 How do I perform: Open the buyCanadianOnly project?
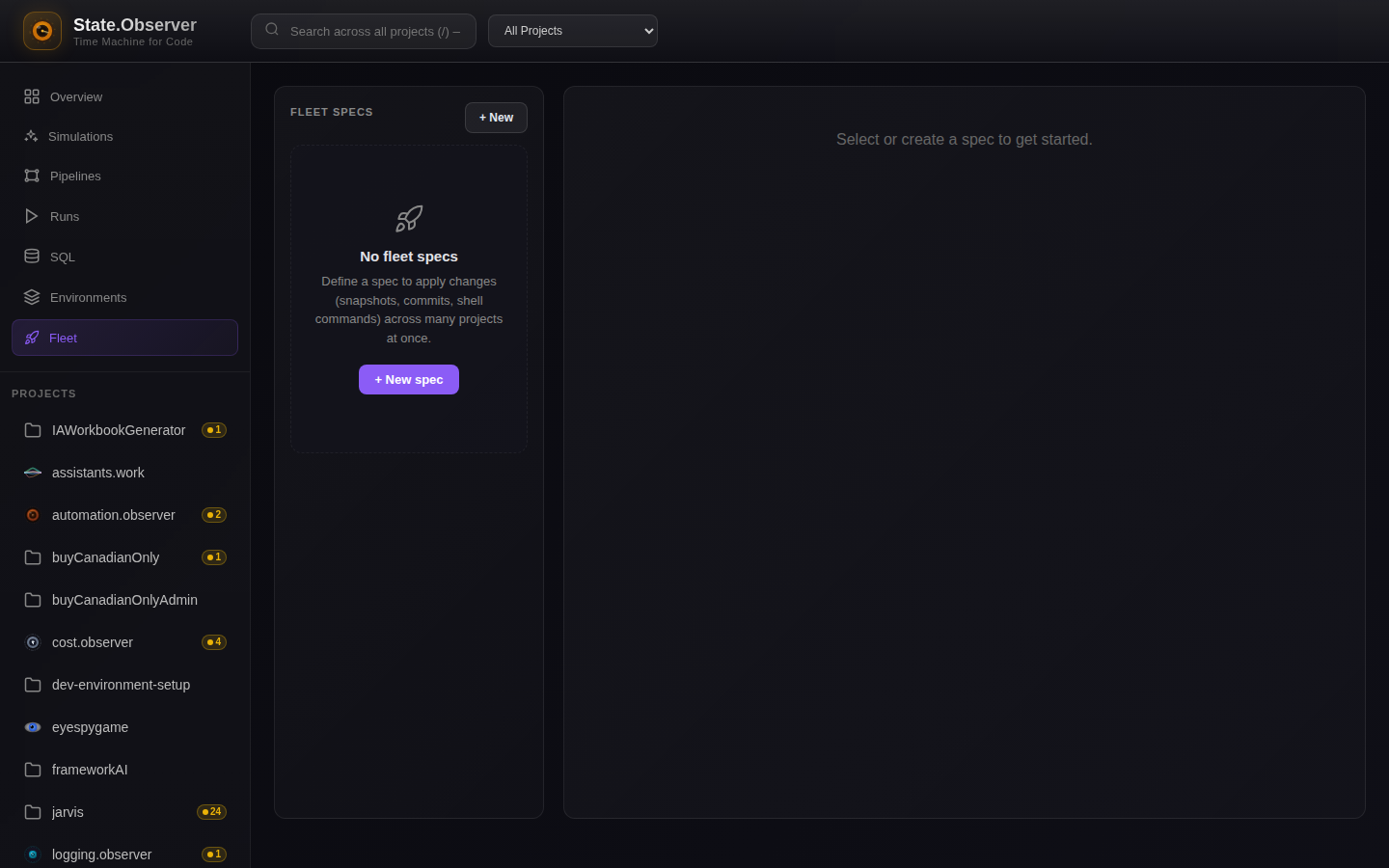125,557
